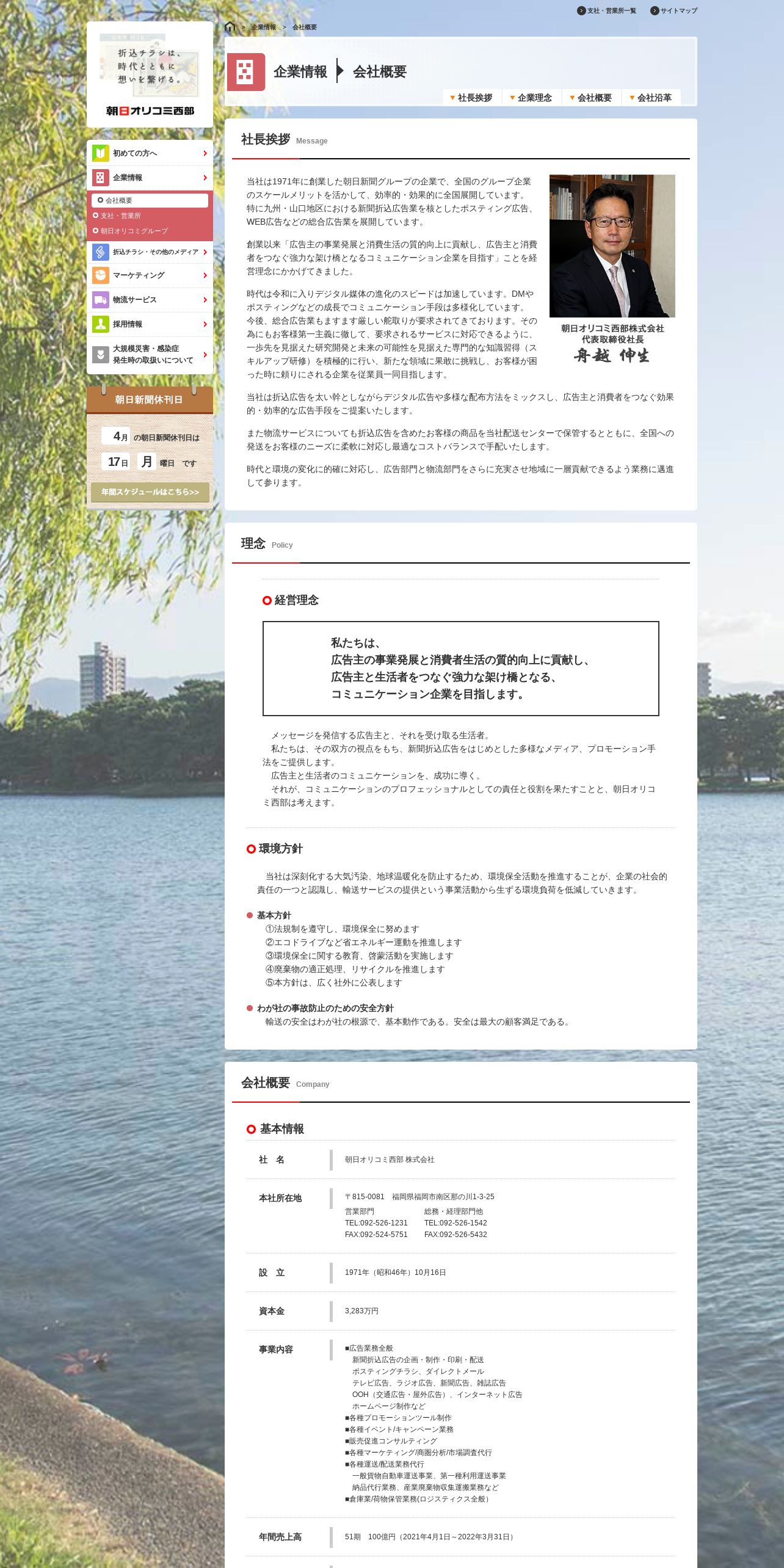Click the arrow icon beside サイトマップ
The image size is (784, 1568).
655,10
